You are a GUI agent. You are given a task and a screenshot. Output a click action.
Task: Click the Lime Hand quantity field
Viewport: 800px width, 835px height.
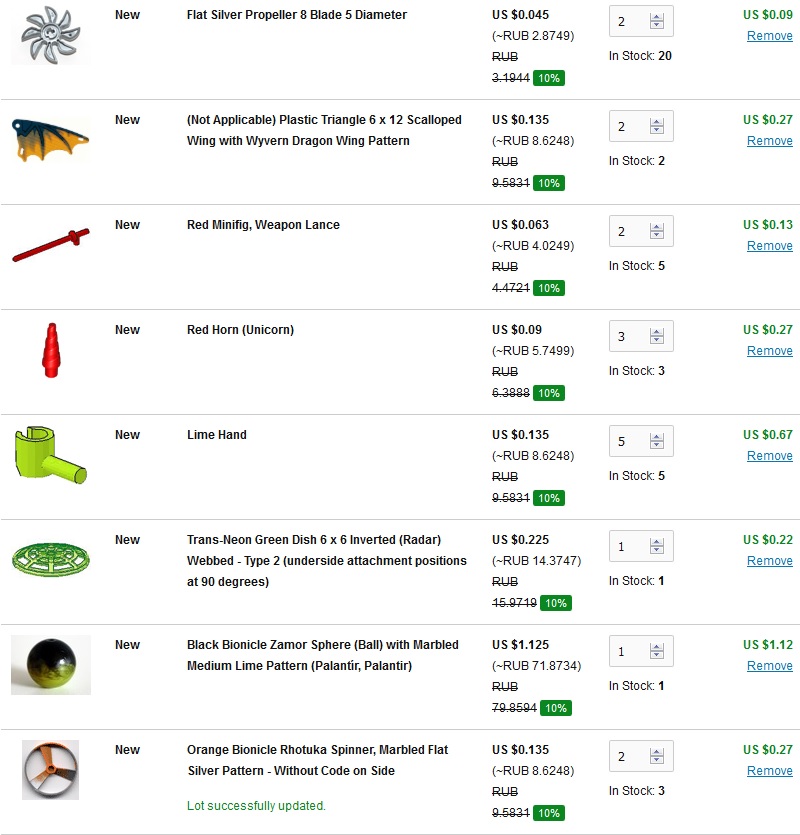click(629, 441)
